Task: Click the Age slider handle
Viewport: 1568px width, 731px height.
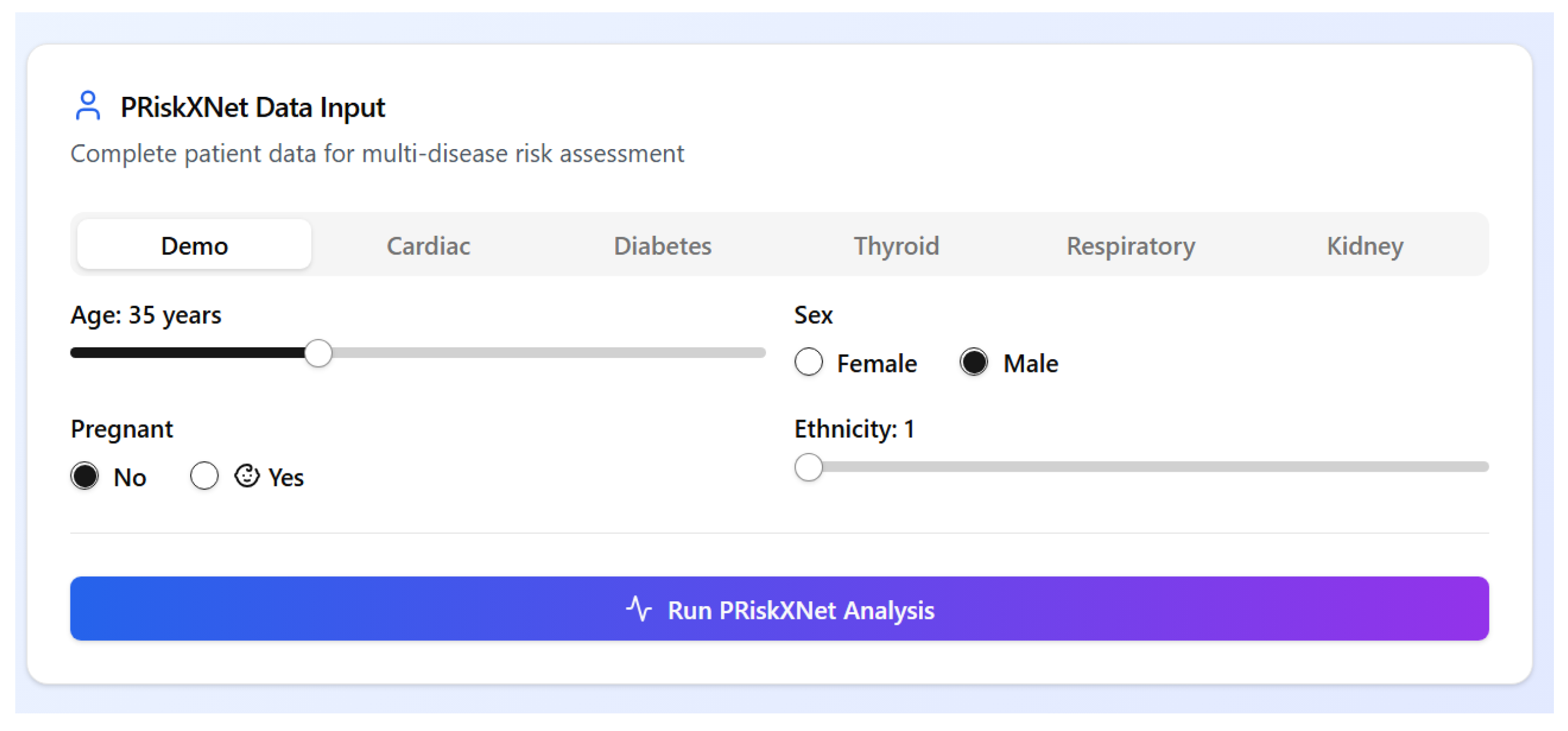Action: click(x=318, y=353)
